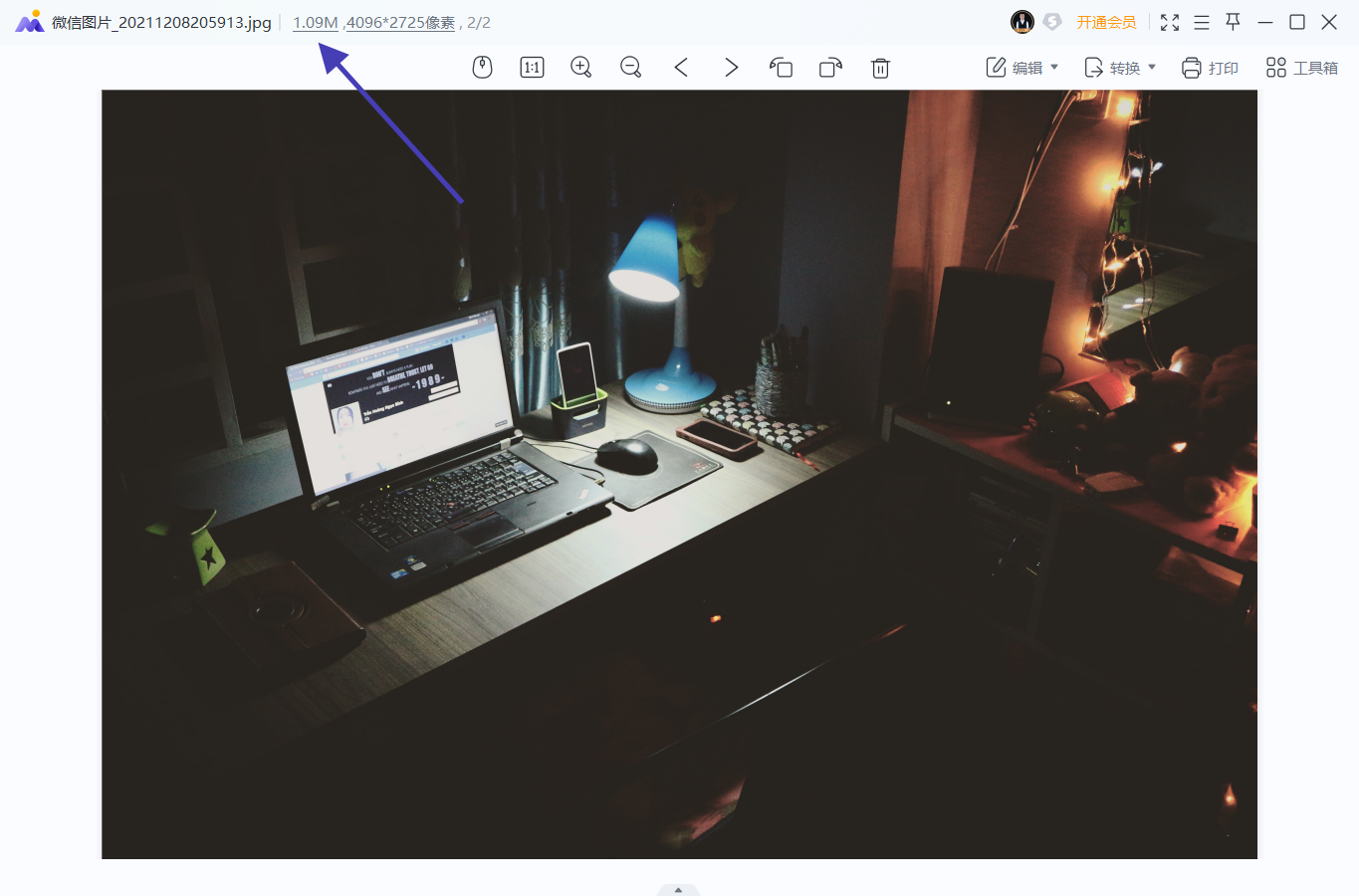Expand the bottom thumbnail panel arrow
1359x896 pixels.
click(x=678, y=890)
